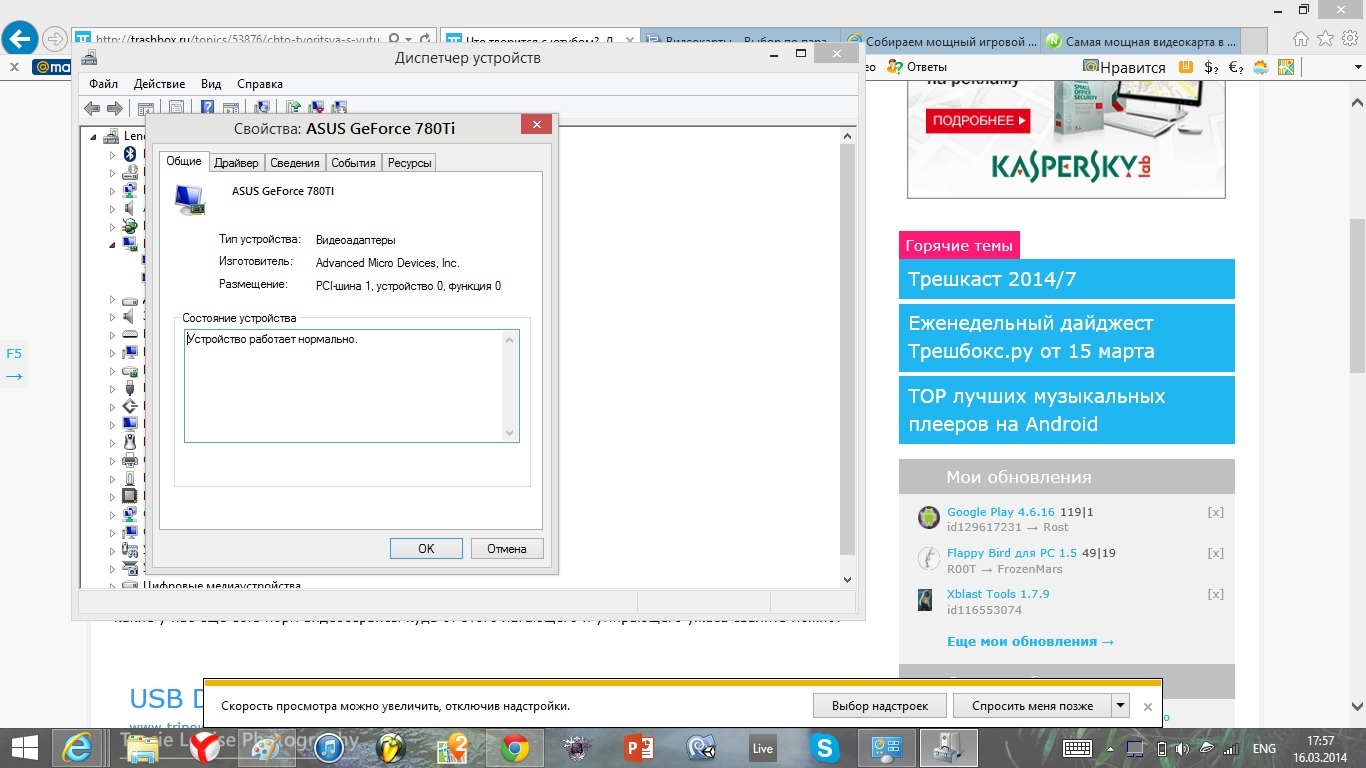
Task: Select the display adapters icon in the tree
Action: point(130,244)
